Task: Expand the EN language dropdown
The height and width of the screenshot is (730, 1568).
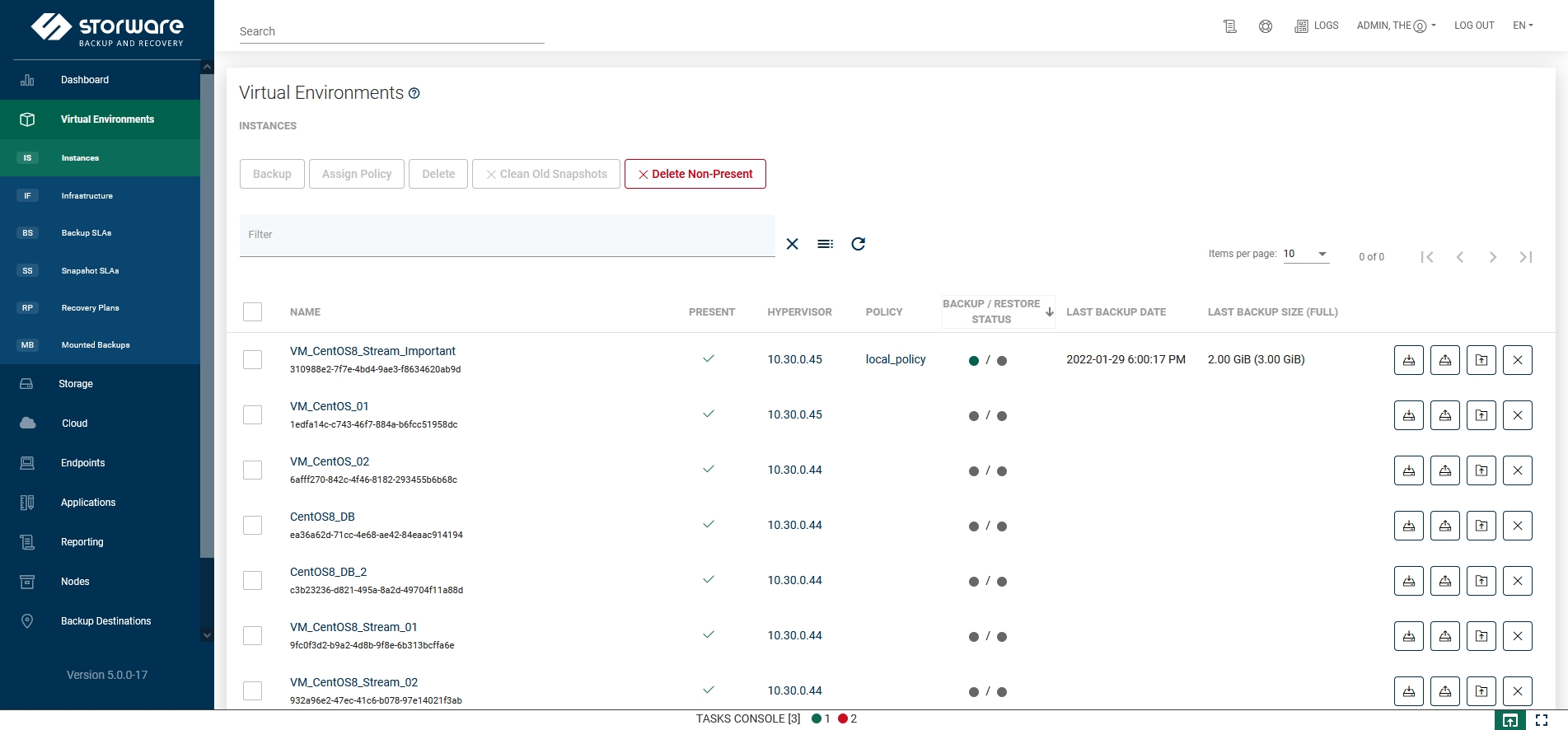Action: tap(1522, 26)
